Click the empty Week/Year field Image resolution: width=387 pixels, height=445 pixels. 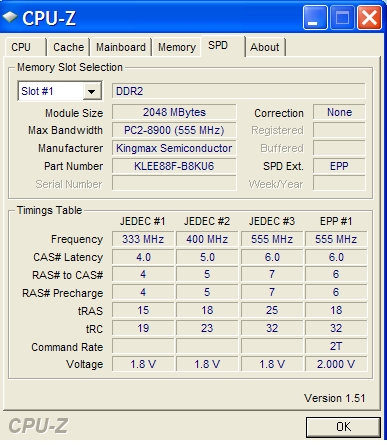339,183
